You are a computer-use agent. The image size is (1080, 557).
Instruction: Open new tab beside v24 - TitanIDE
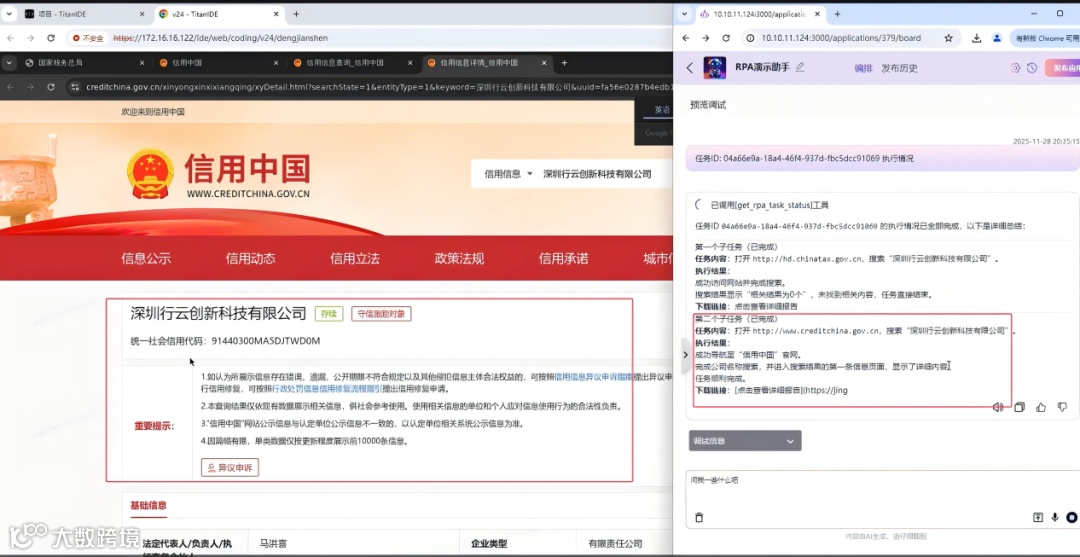296,14
